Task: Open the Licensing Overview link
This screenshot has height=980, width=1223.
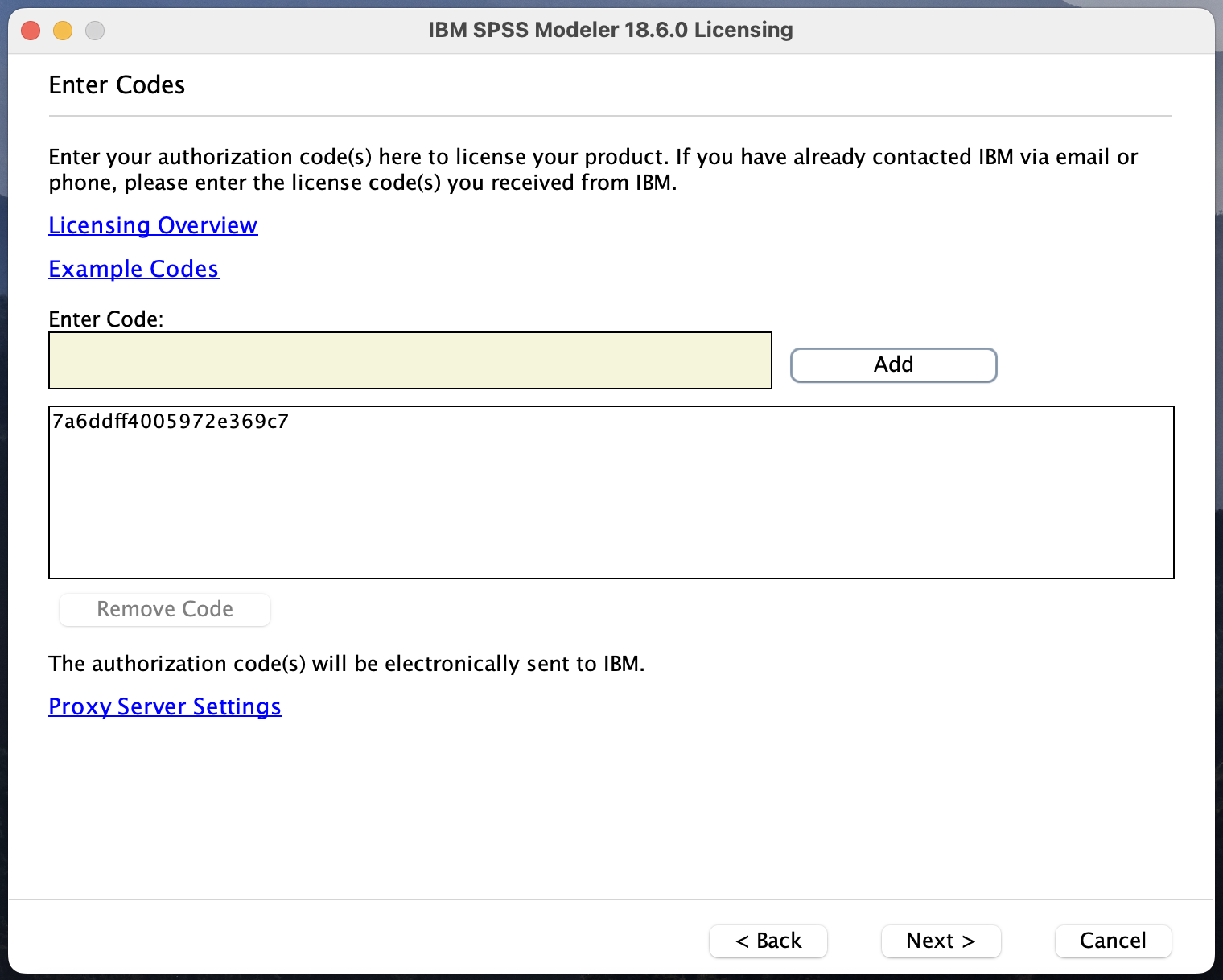Action: (x=153, y=225)
